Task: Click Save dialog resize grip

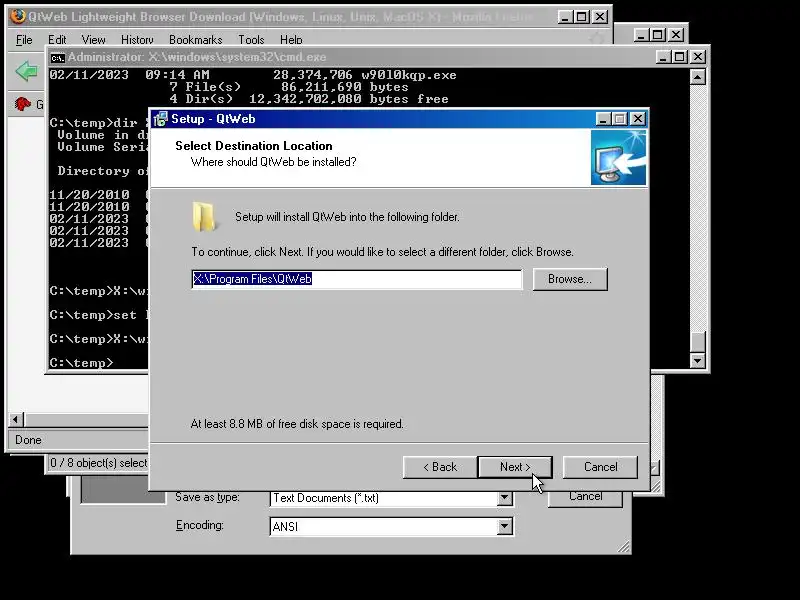Action: coord(623,547)
